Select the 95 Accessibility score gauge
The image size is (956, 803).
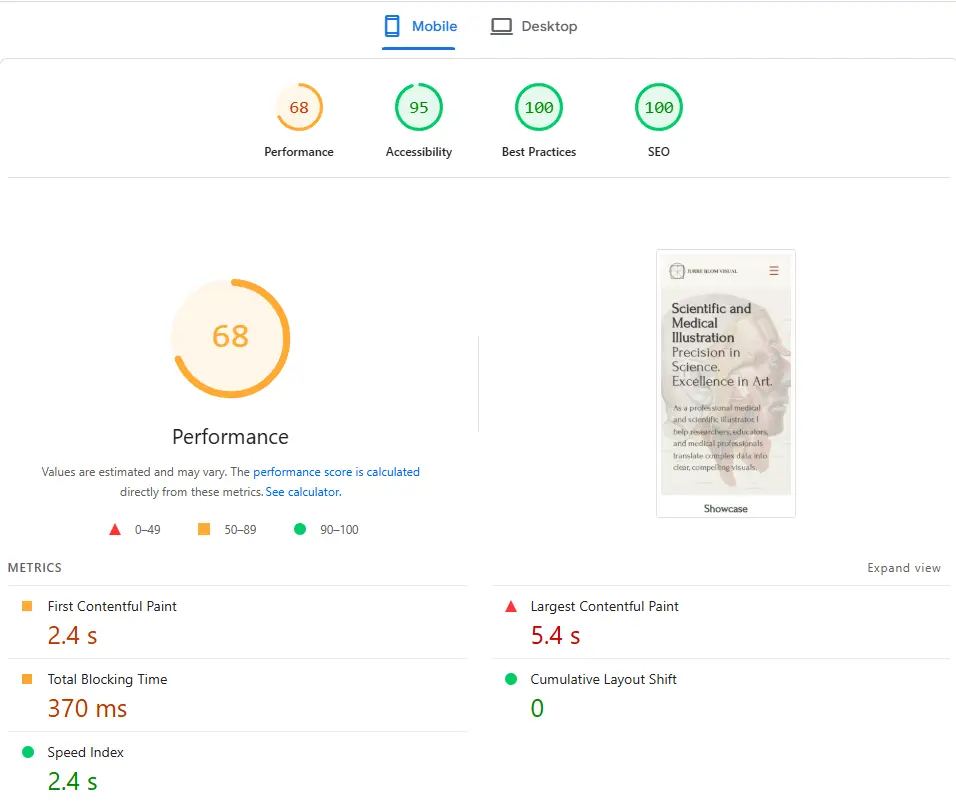coord(419,107)
